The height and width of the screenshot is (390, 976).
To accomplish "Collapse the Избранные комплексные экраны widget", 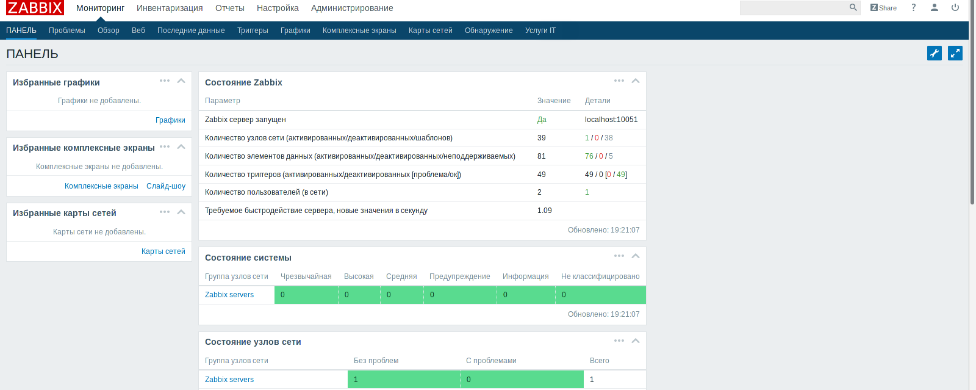I will [x=181, y=147].
